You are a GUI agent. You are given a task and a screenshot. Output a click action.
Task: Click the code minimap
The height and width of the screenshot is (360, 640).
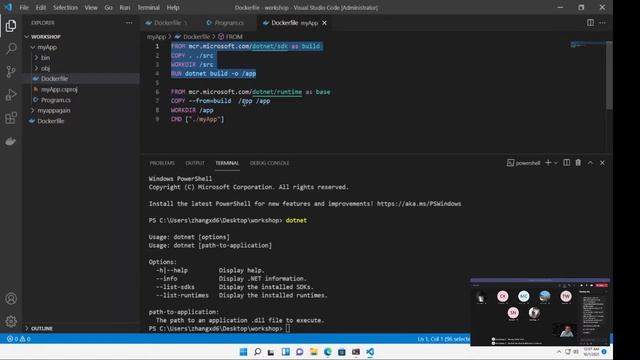click(588, 44)
